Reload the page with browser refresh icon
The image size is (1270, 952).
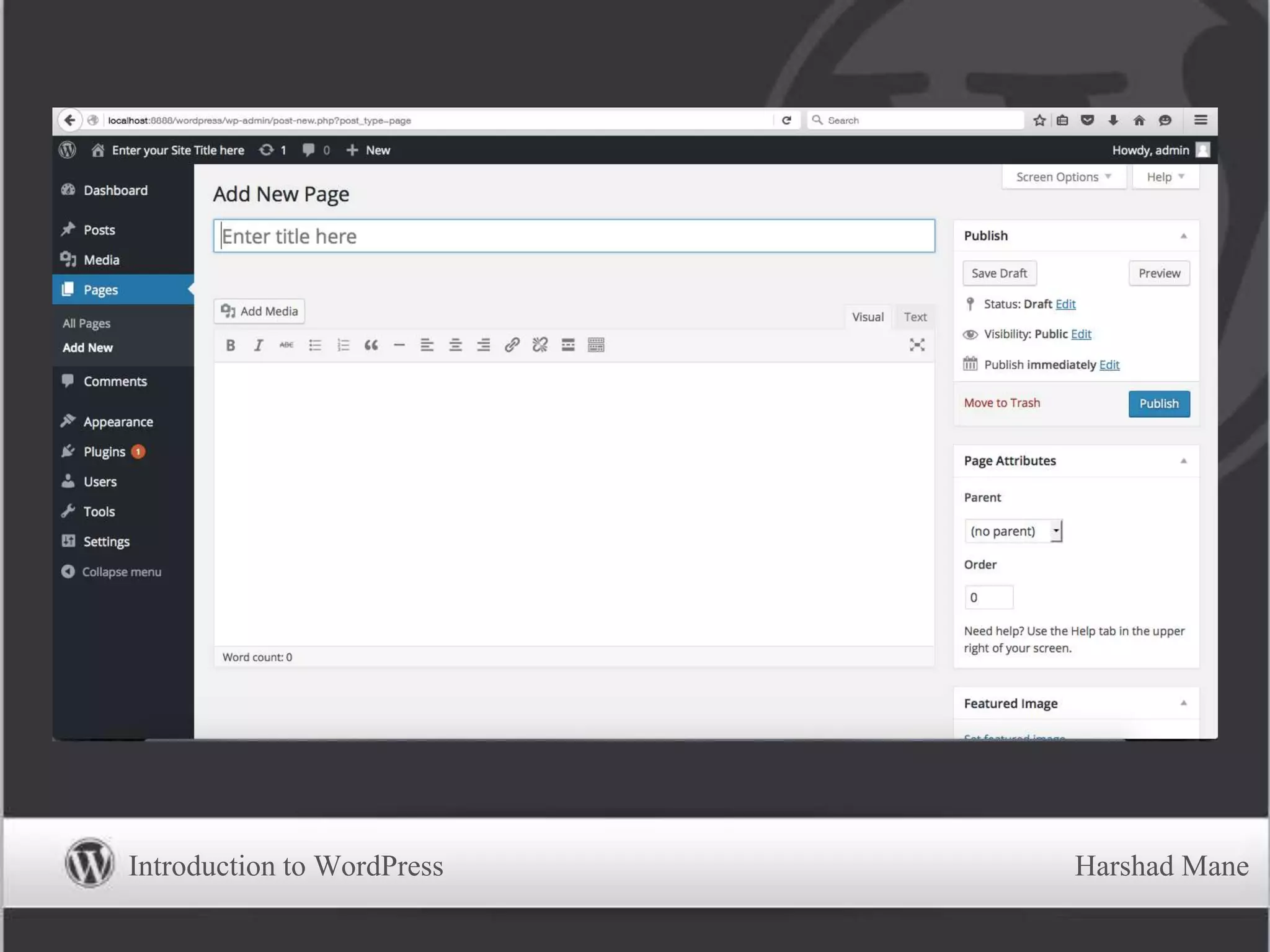[786, 120]
